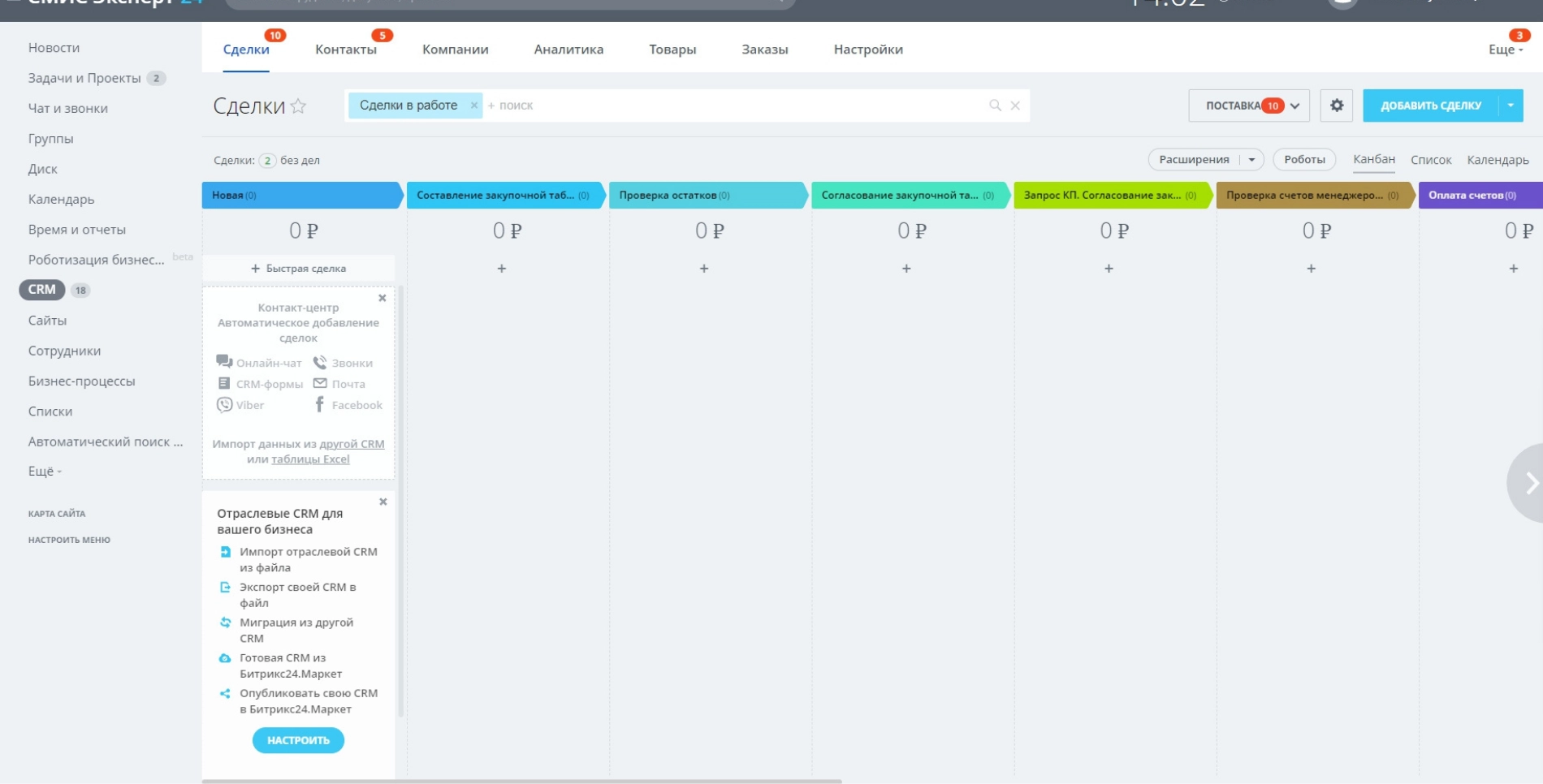Click the search magnifier icon
The image size is (1543, 784).
[995, 106]
